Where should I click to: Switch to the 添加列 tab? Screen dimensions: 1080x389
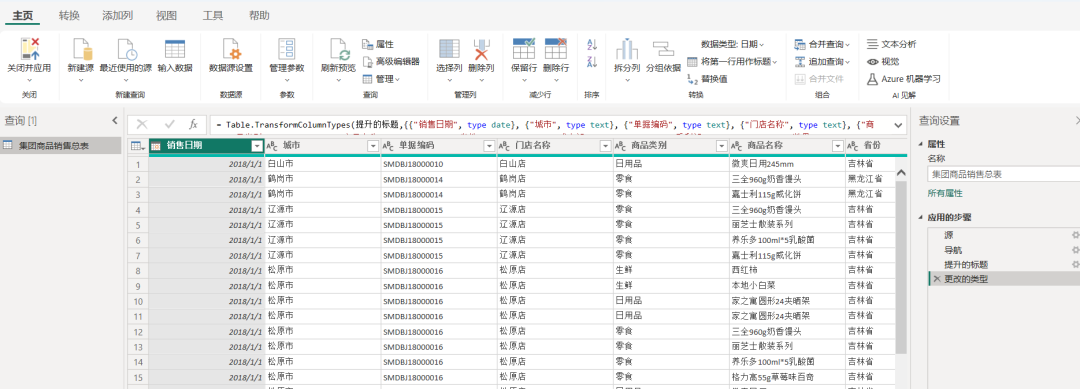click(118, 15)
